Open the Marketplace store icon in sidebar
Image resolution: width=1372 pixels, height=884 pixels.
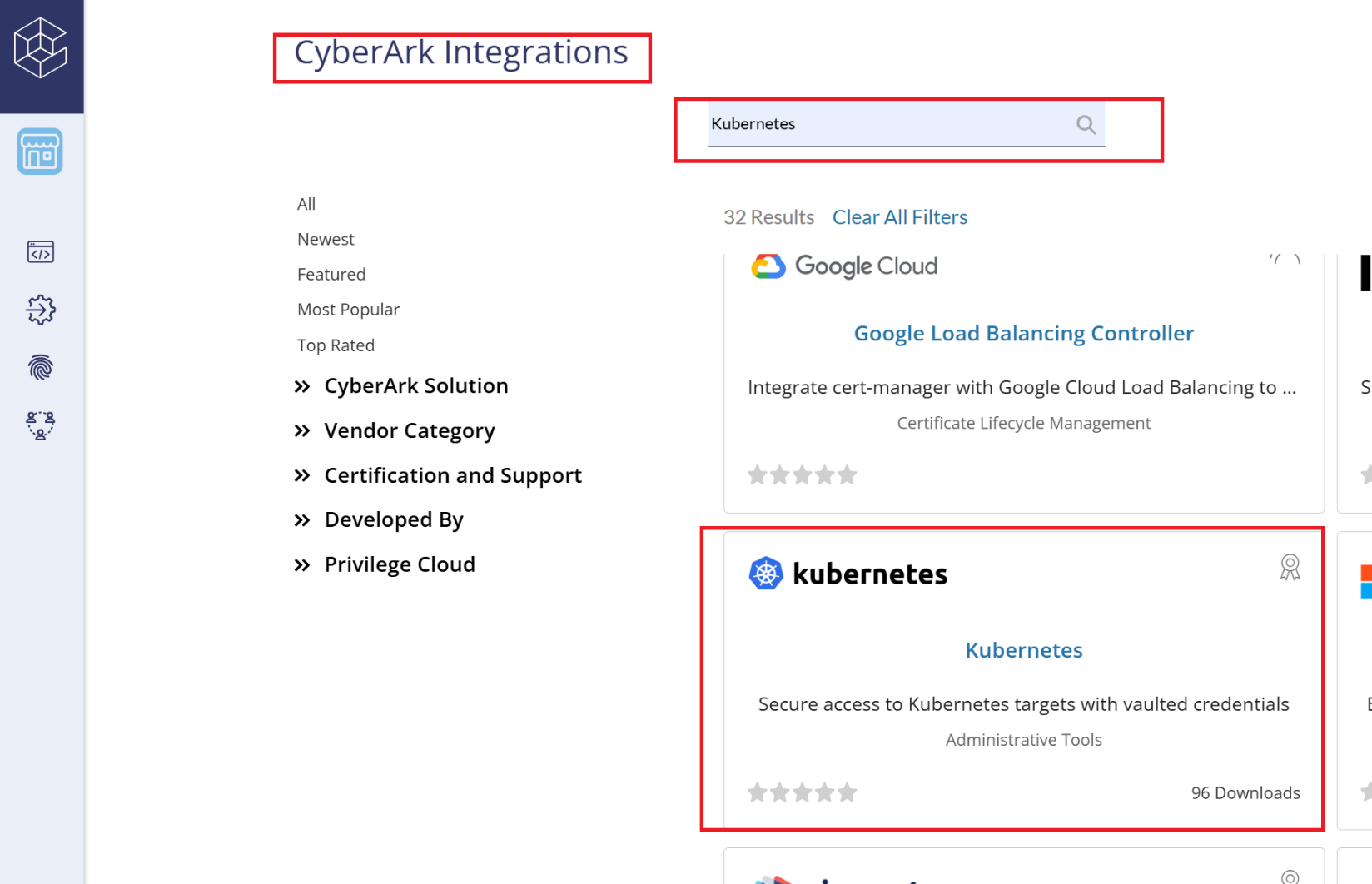point(40,151)
